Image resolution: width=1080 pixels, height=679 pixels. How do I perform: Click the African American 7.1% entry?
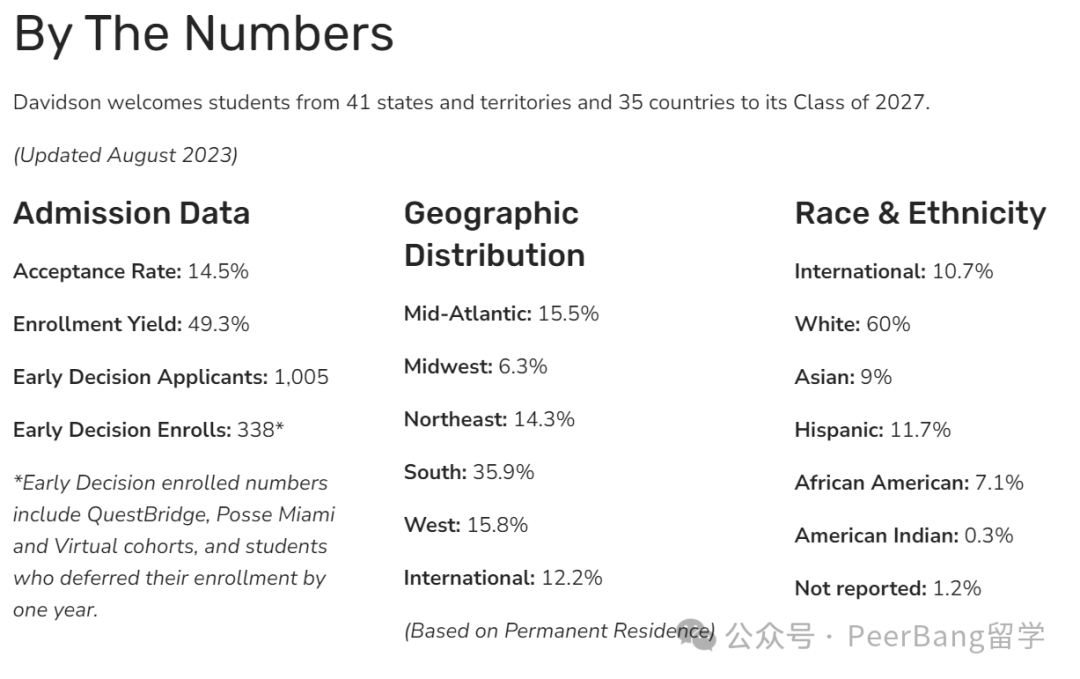click(x=909, y=482)
